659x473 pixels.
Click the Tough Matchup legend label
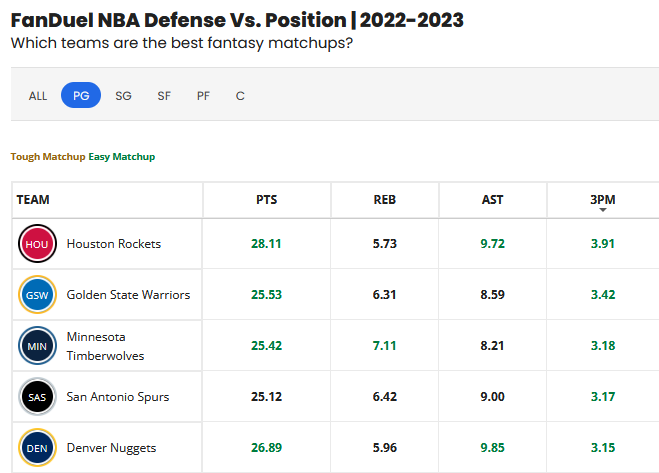[x=48, y=157]
